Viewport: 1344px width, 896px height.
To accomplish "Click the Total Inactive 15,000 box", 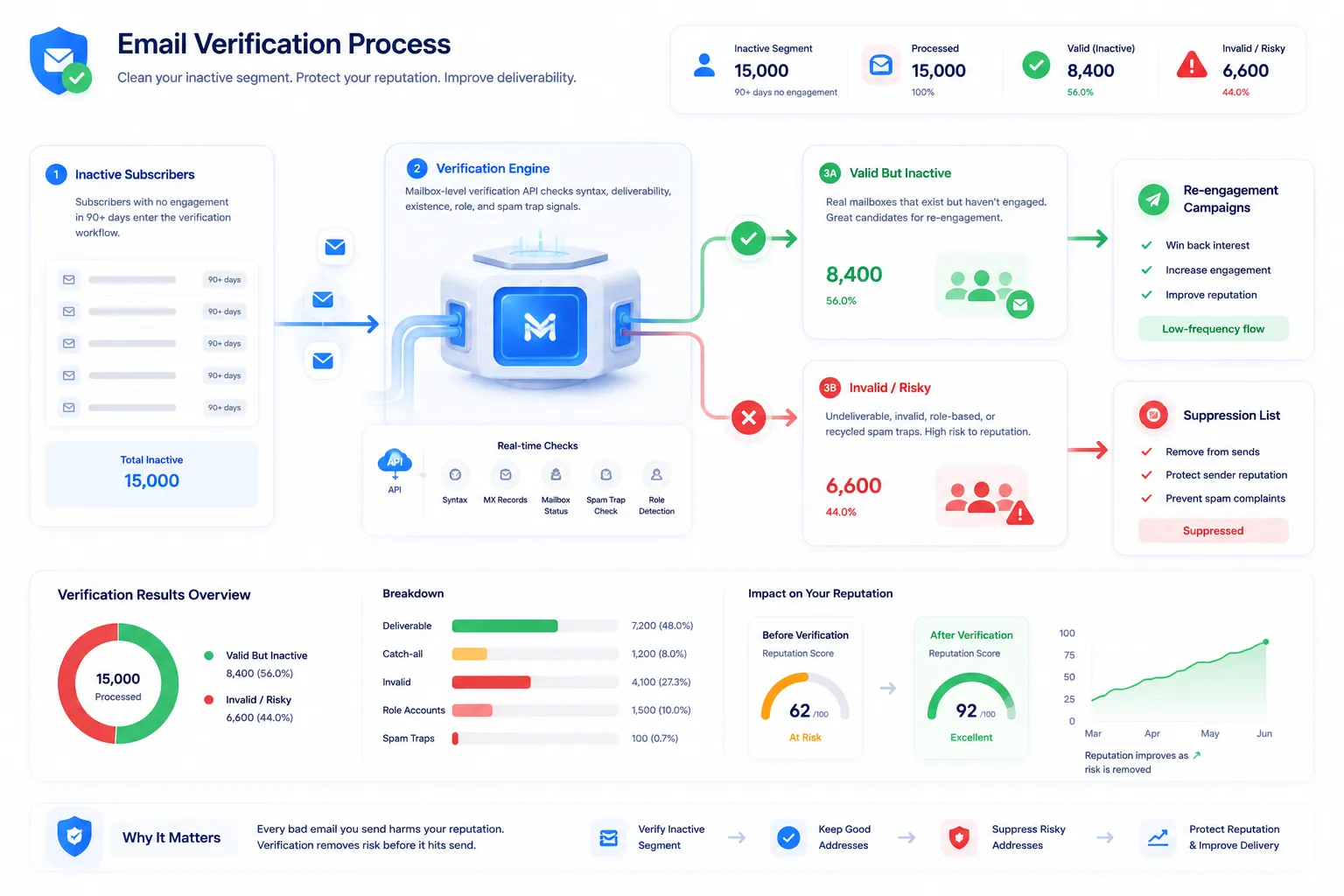I will point(151,474).
